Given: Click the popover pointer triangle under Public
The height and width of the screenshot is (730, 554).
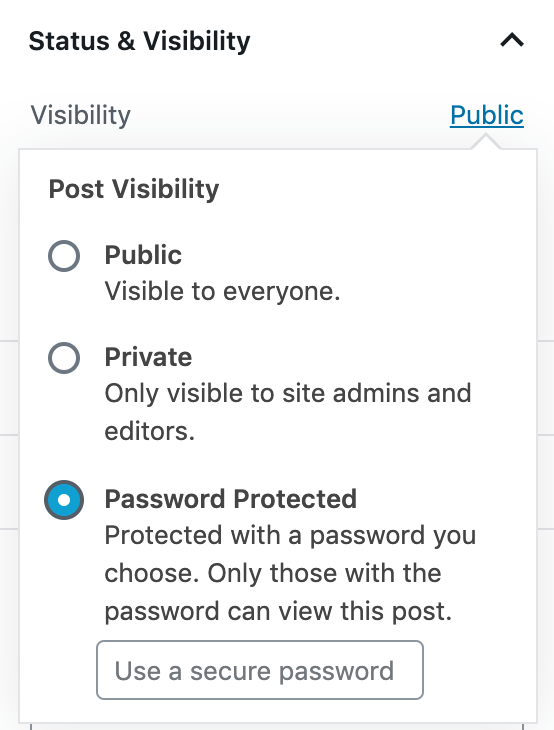Looking at the screenshot, I should [486, 142].
